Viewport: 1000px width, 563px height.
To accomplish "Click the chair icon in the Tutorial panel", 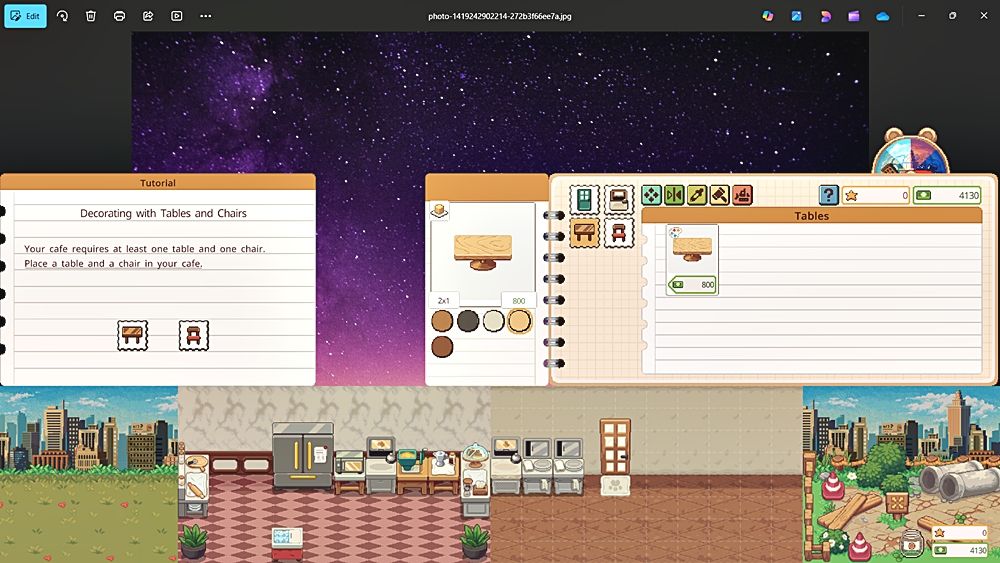I will [x=194, y=335].
